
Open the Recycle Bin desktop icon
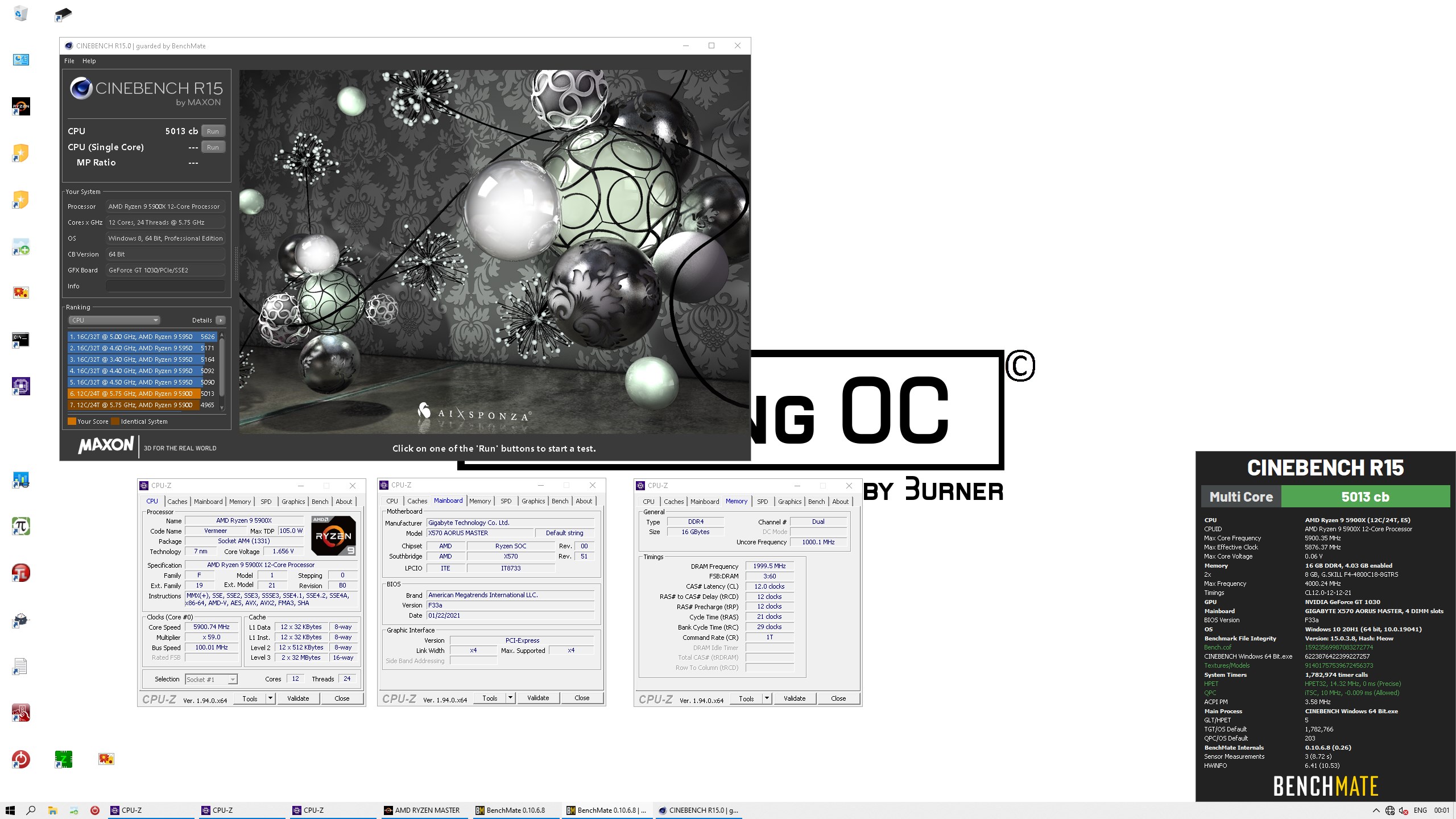point(21,13)
